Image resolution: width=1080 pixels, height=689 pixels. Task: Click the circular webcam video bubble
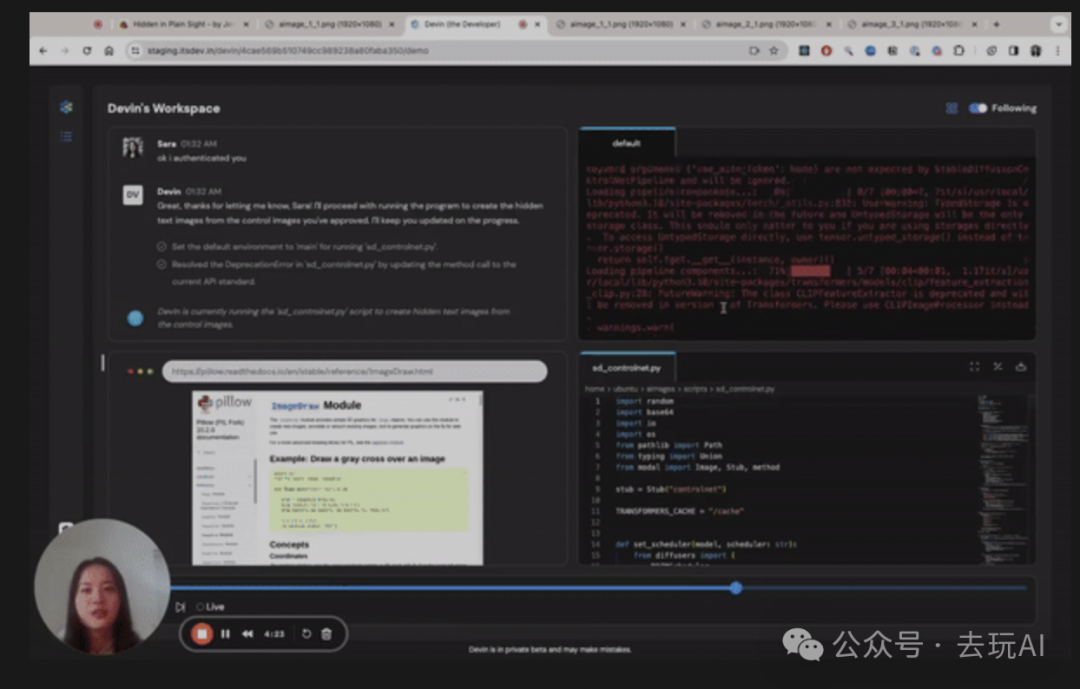(x=101, y=587)
